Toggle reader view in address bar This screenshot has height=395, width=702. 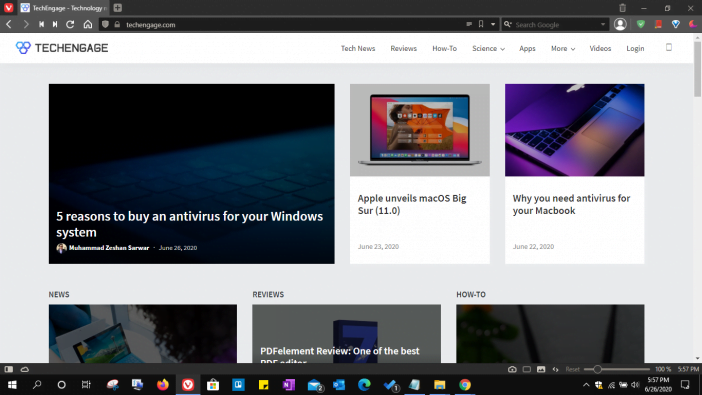coord(469,24)
